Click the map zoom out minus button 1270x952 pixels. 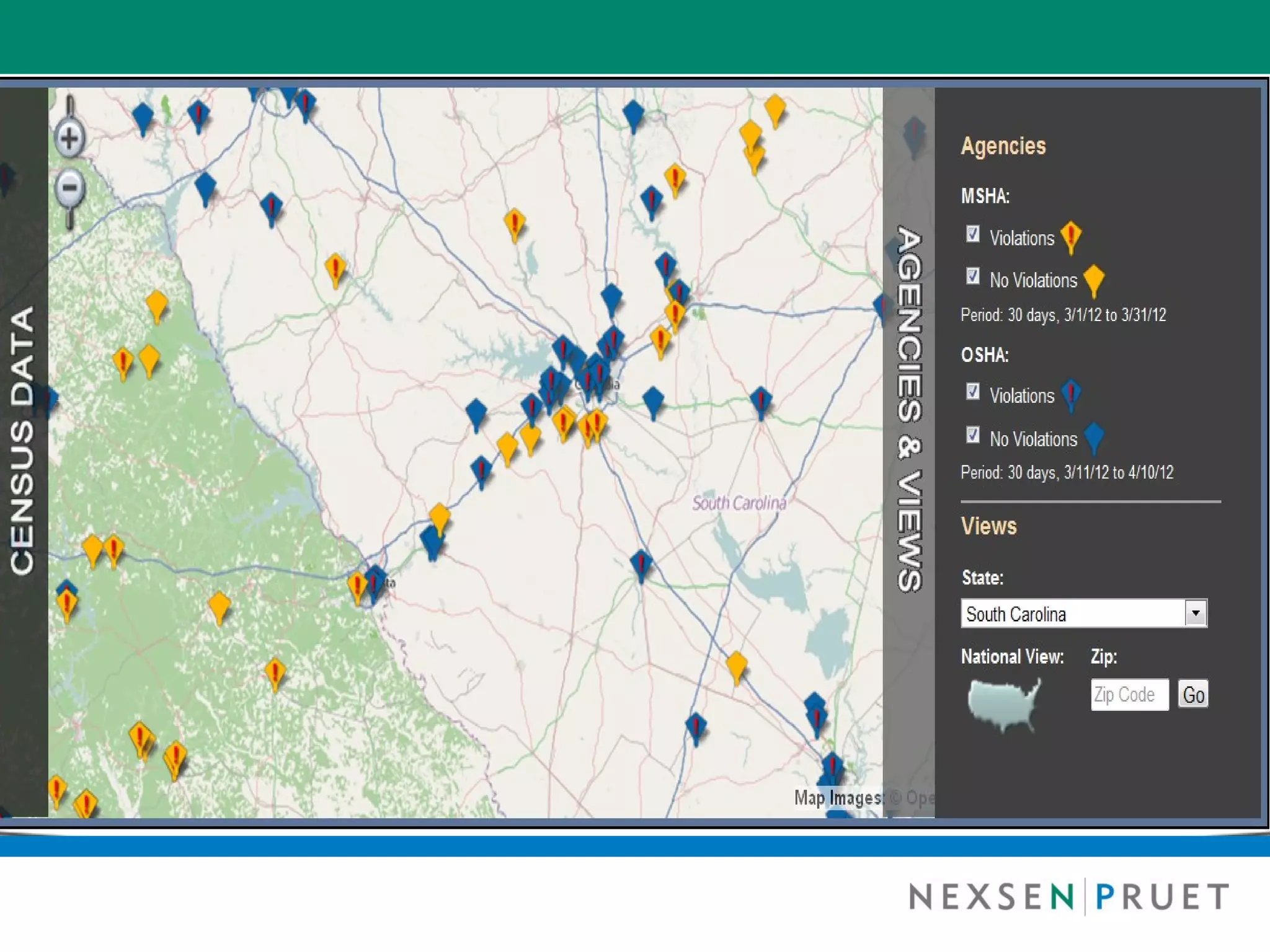coord(69,188)
